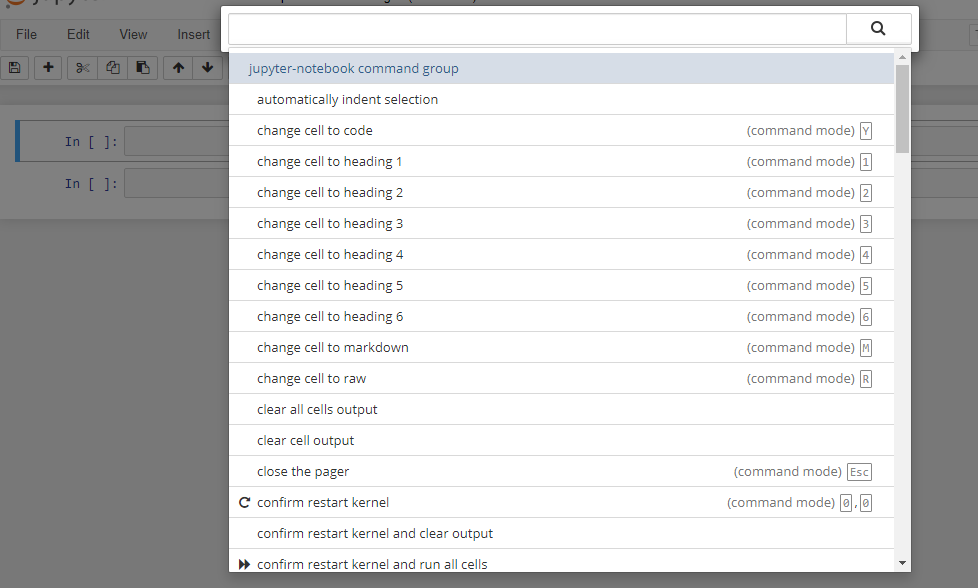Image resolution: width=978 pixels, height=588 pixels.
Task: Select 'automatically indent selection' command
Action: [561, 100]
